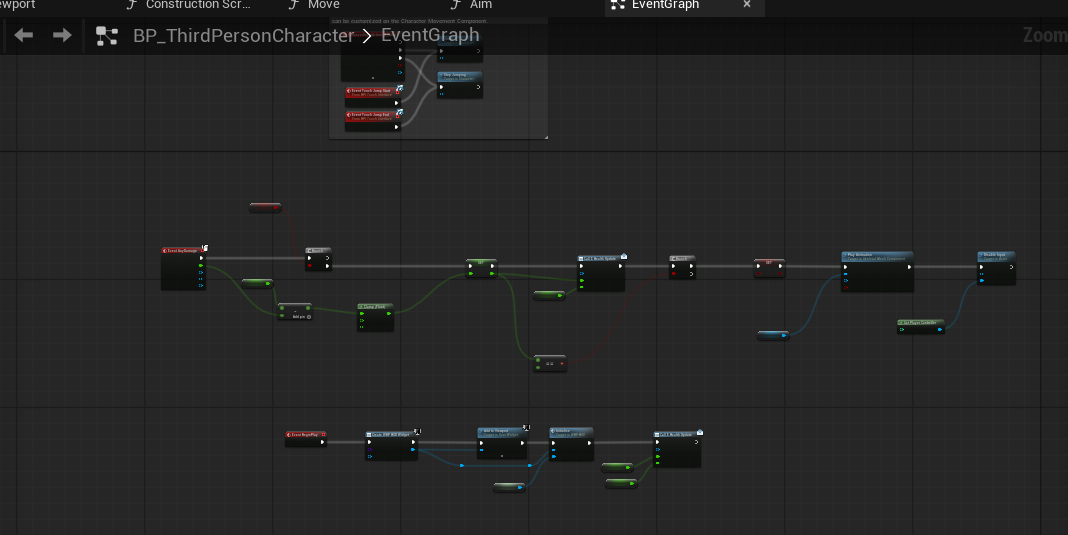Image resolution: width=1068 pixels, height=535 pixels.
Task: Select the Add to Viewport node
Action: tap(501, 431)
